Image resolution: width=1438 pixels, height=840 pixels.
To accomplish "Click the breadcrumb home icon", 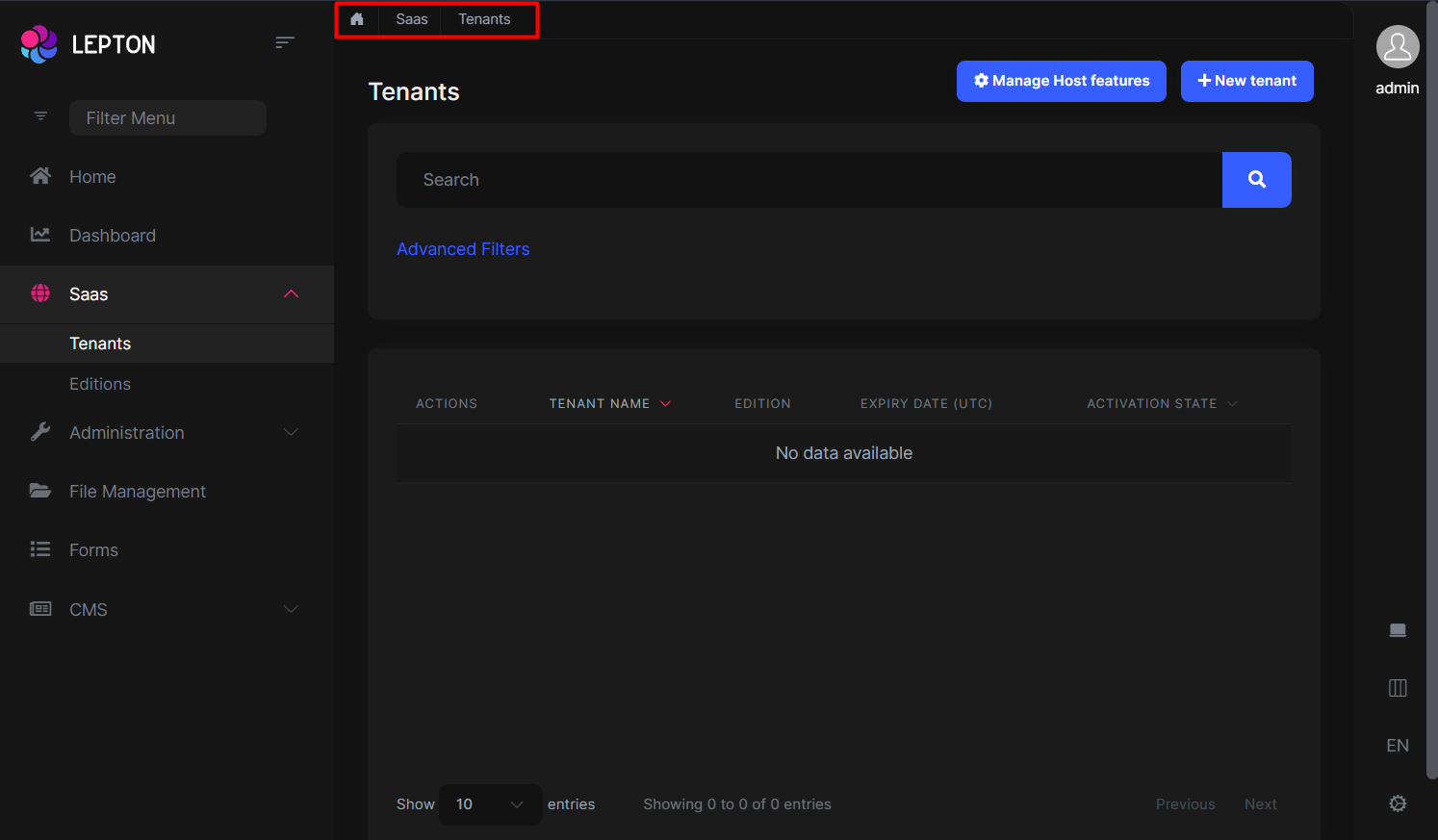I will coord(357,19).
